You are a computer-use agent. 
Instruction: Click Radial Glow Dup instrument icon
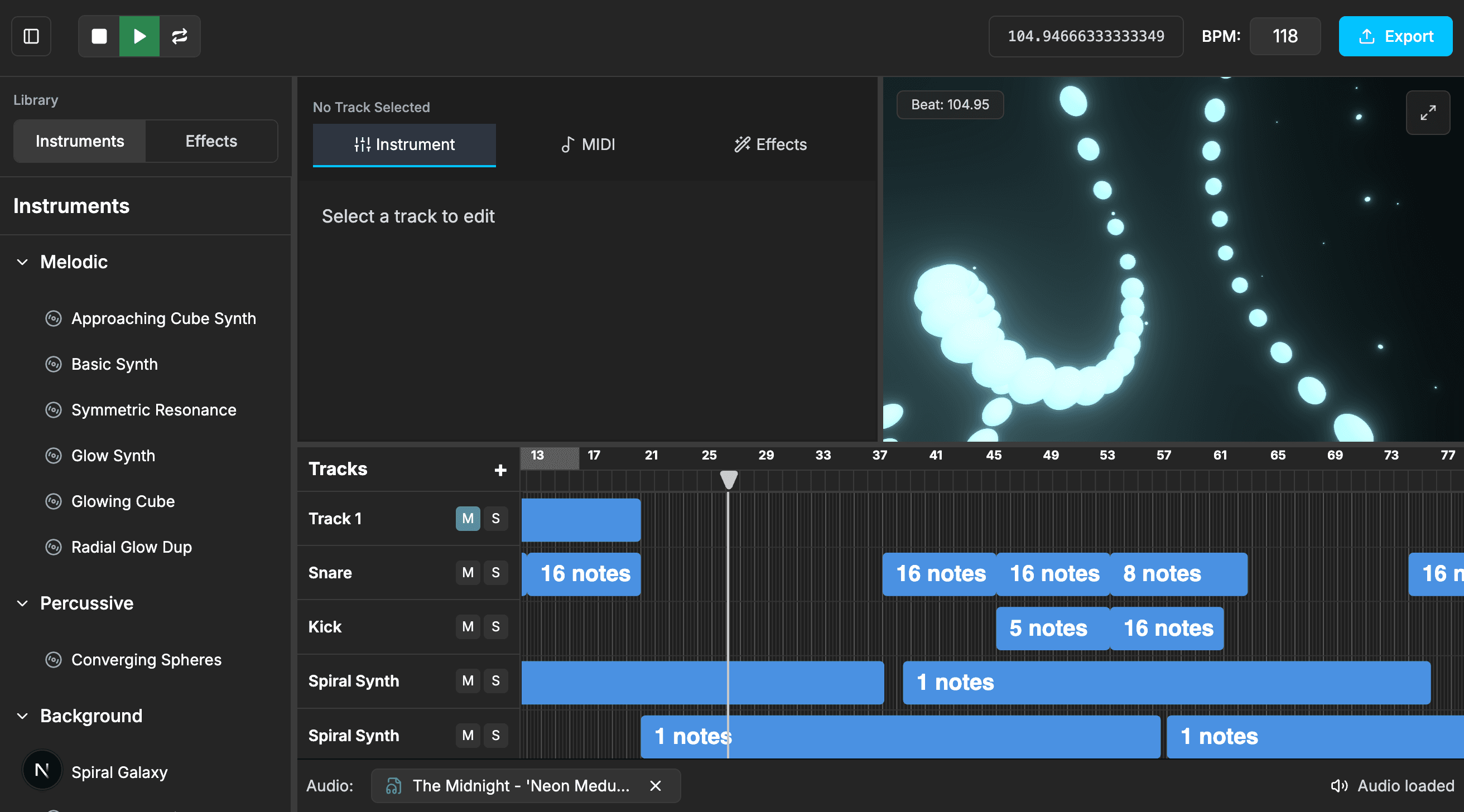coord(54,547)
